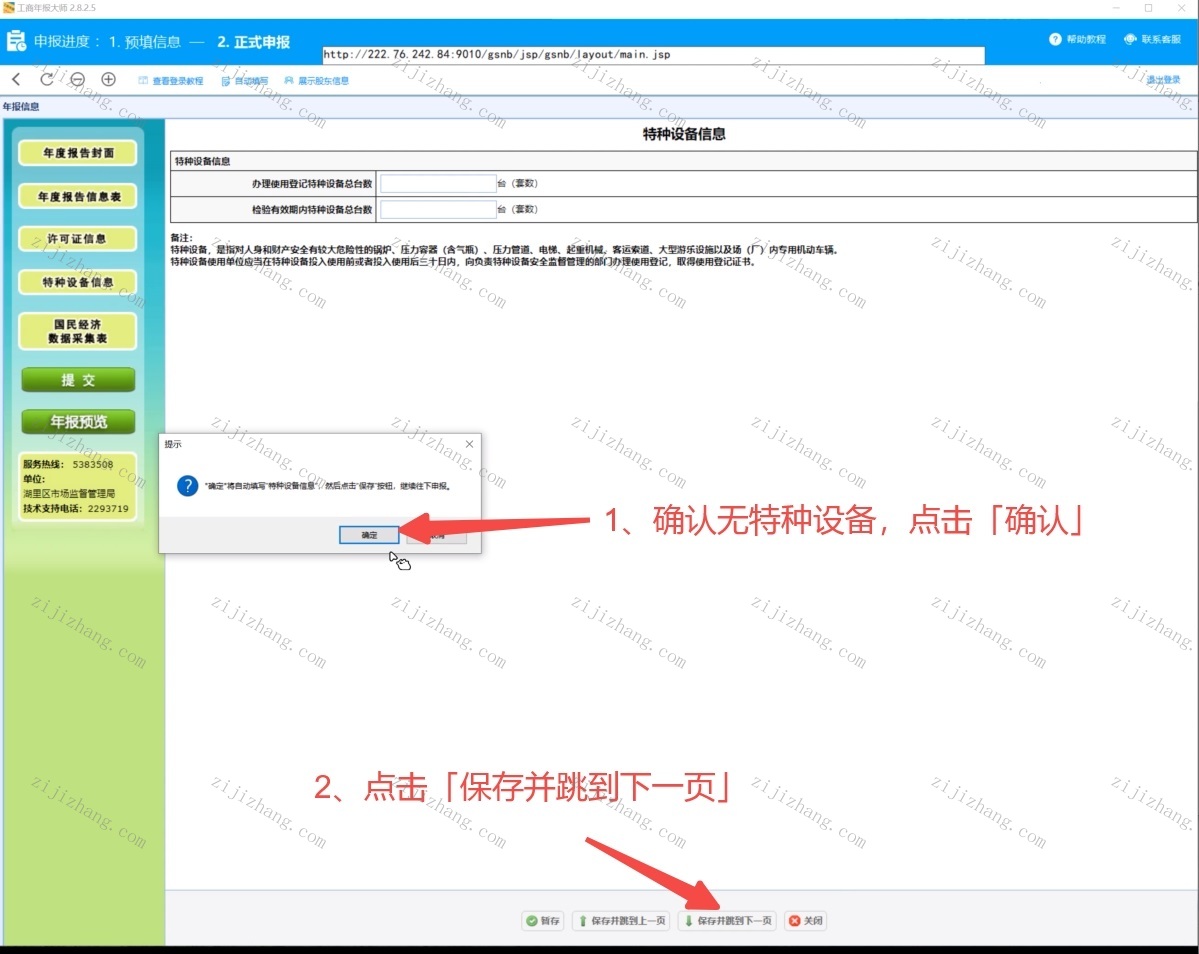This screenshot has width=1199, height=954.
Task: Click the 暂存 button at the bottom
Action: tap(543, 920)
